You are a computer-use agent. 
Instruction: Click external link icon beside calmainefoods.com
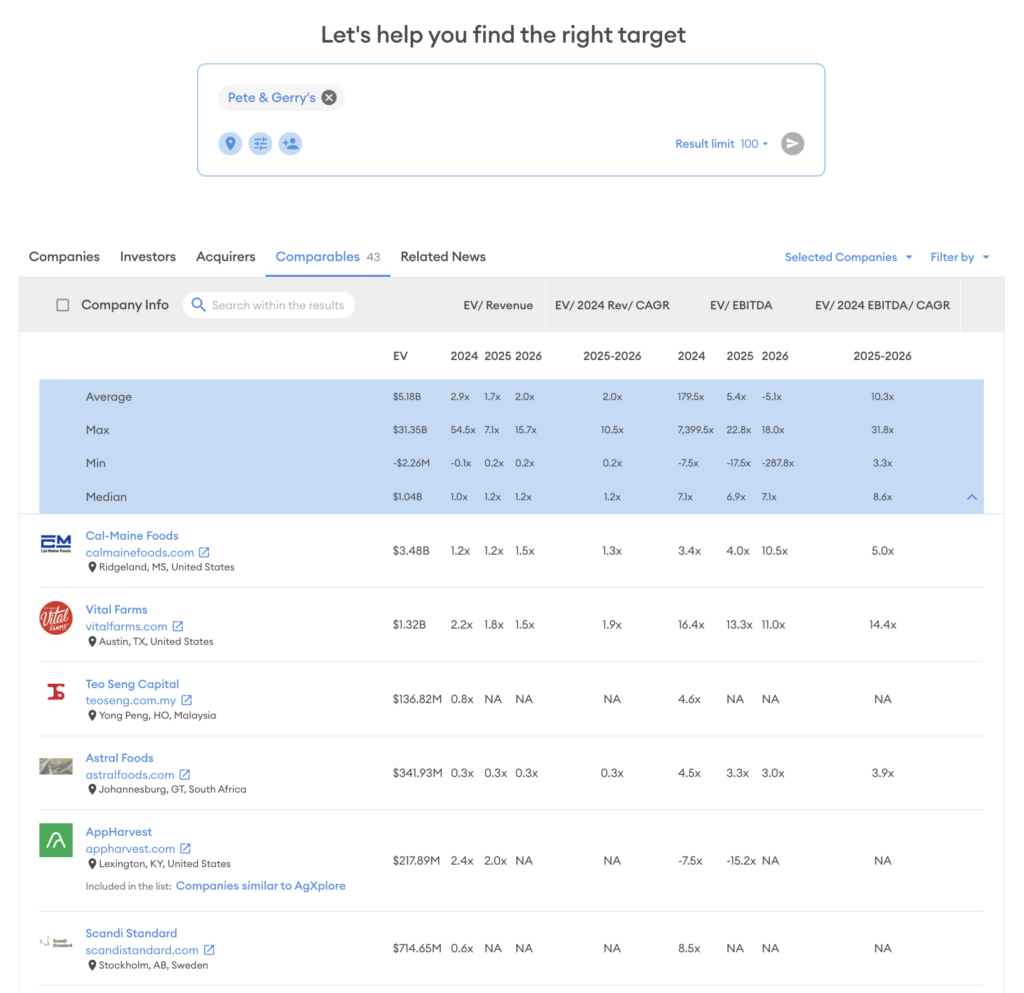click(x=204, y=552)
